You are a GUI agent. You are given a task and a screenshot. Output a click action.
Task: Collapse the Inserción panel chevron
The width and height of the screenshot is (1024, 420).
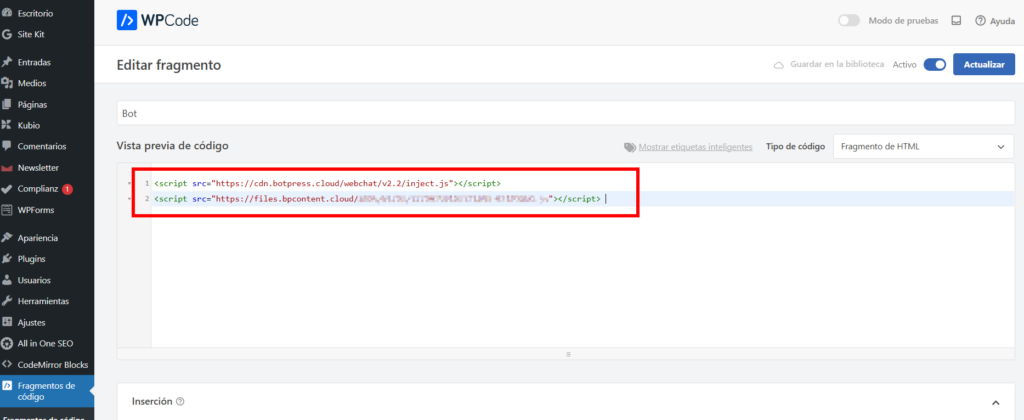[995, 402]
